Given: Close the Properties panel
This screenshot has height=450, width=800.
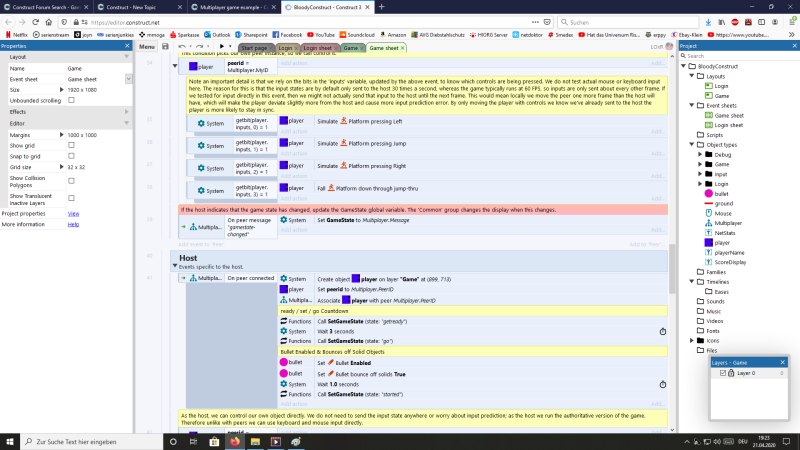Looking at the screenshot, I should (x=127, y=46).
